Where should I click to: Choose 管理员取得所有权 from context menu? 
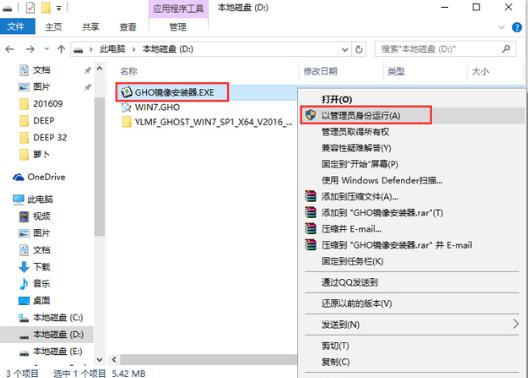pos(355,132)
